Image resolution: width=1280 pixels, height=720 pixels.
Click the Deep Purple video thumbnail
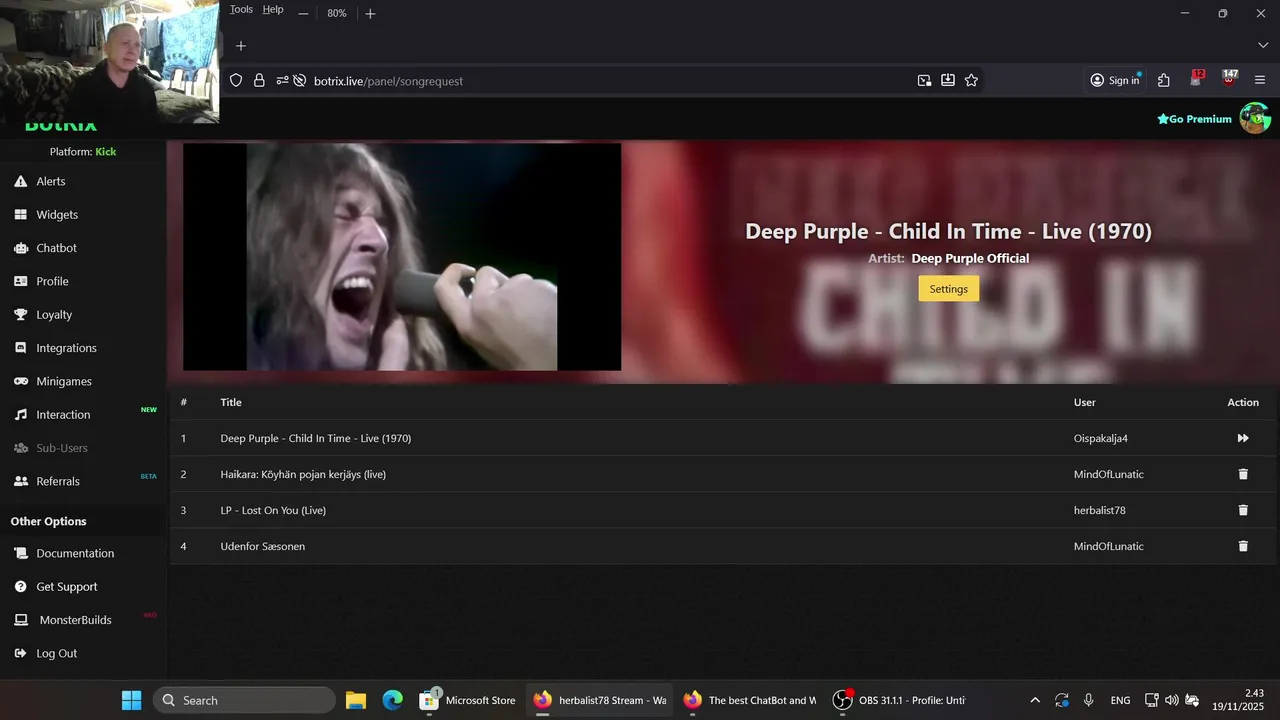(402, 257)
